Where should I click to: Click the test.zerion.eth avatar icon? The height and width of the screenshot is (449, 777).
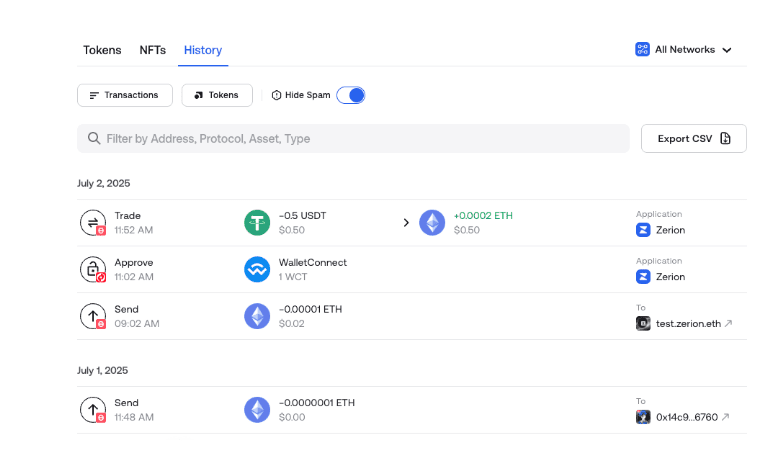pos(643,324)
